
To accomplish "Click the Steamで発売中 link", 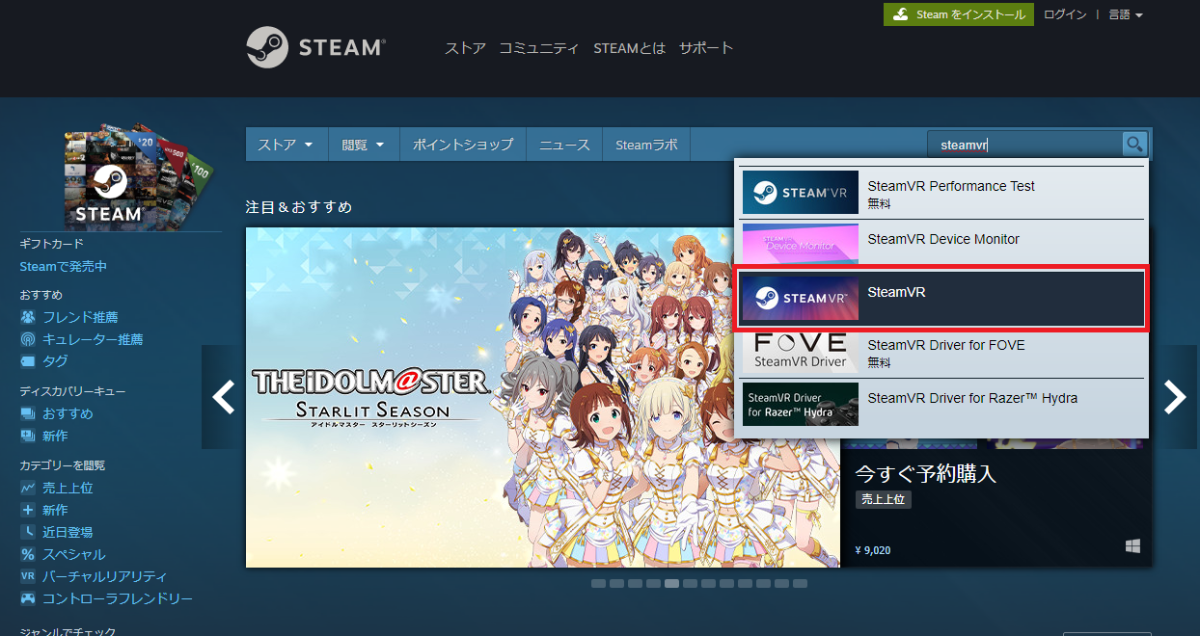I will click(x=63, y=267).
